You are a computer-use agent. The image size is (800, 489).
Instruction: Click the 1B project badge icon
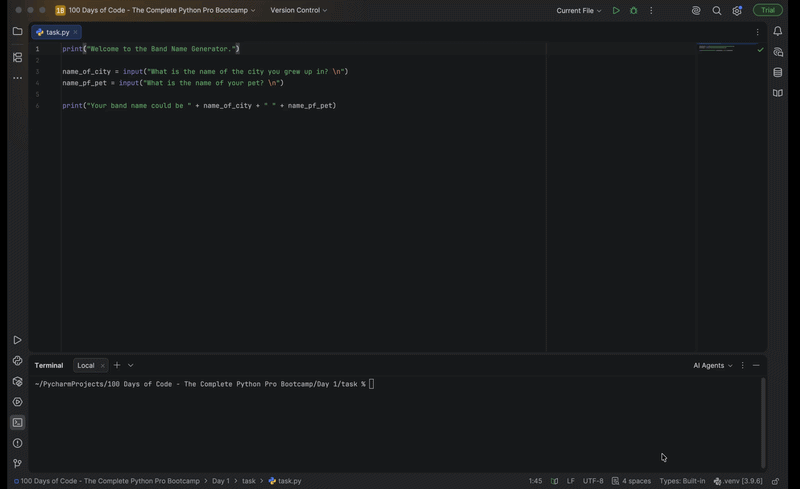pyautogui.click(x=60, y=10)
